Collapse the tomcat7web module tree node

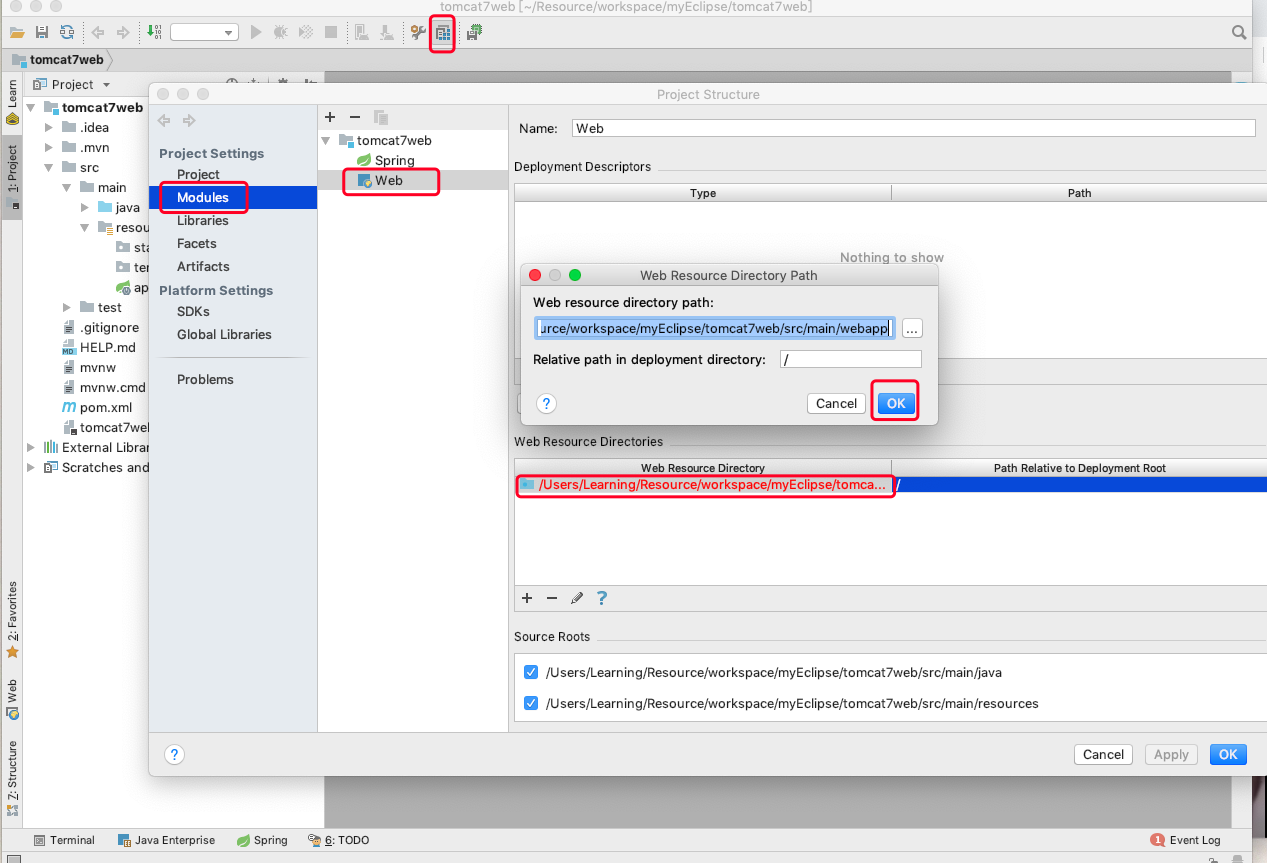(326, 141)
